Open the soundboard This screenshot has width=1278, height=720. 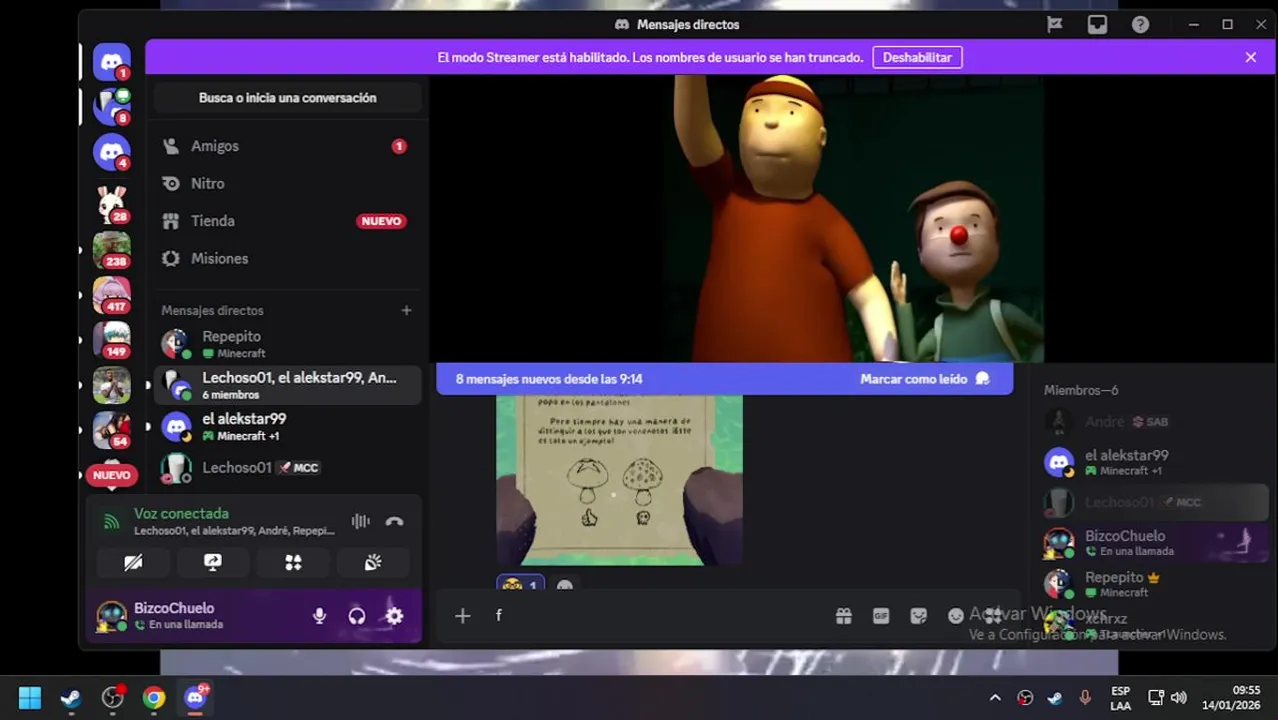tap(373, 563)
